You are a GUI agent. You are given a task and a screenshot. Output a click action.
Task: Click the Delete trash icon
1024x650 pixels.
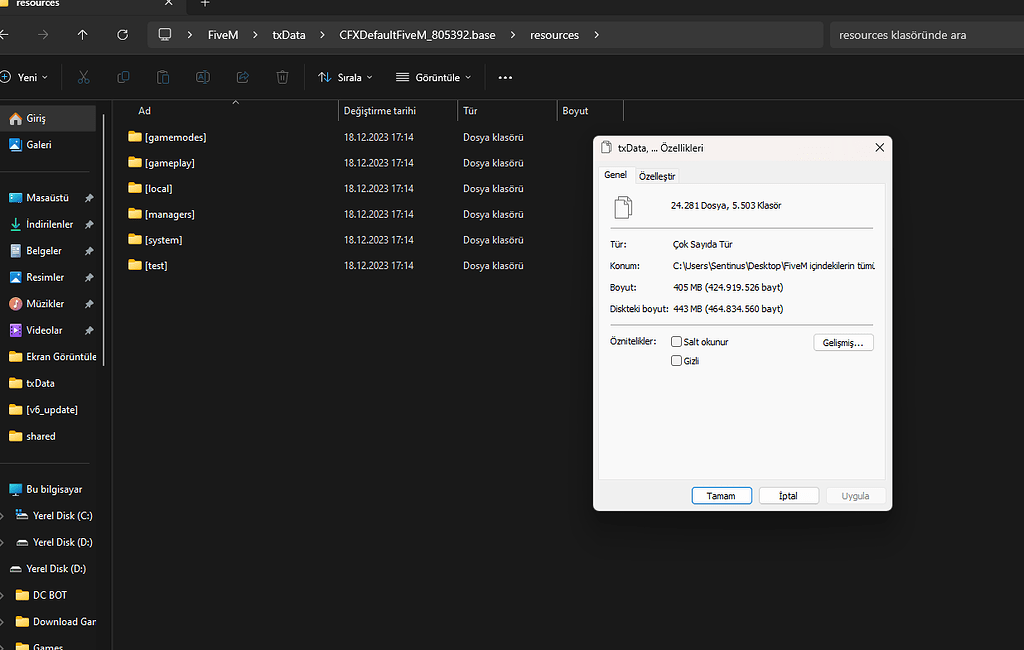(x=283, y=77)
